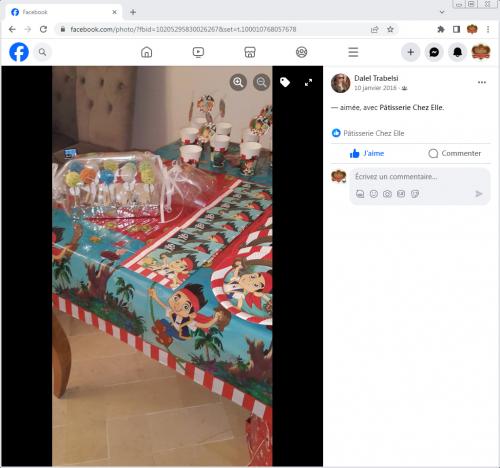Insert an avatar sticker in comment
500x468 pixels.
360,194
